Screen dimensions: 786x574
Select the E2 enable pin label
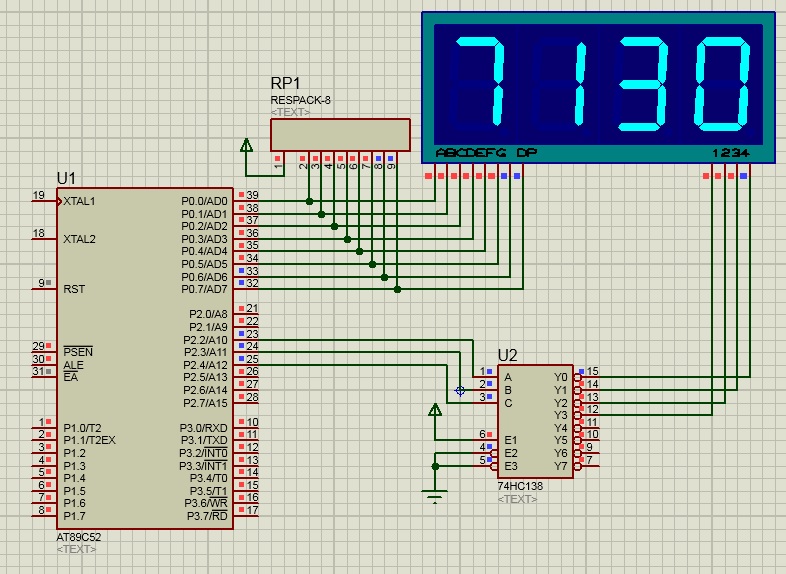(510, 453)
